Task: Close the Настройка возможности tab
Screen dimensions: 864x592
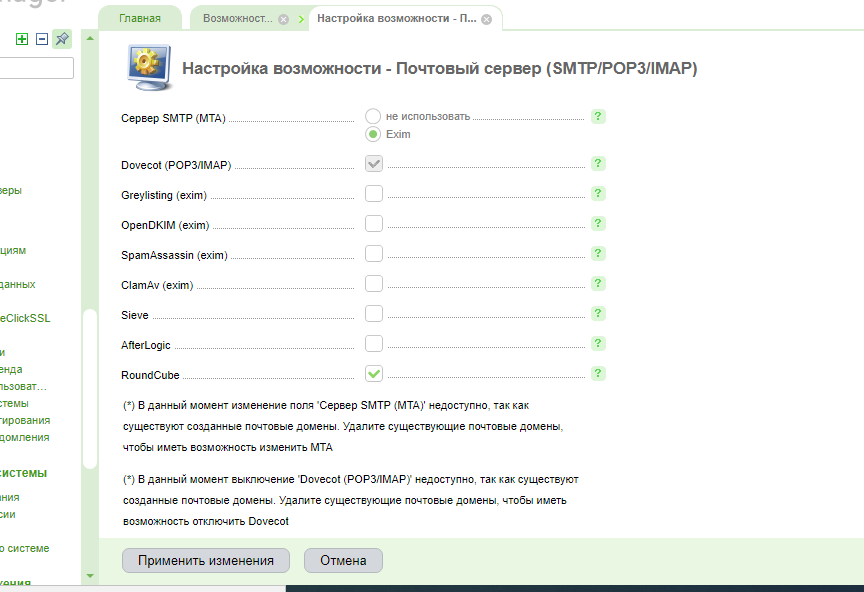Action: (486, 19)
